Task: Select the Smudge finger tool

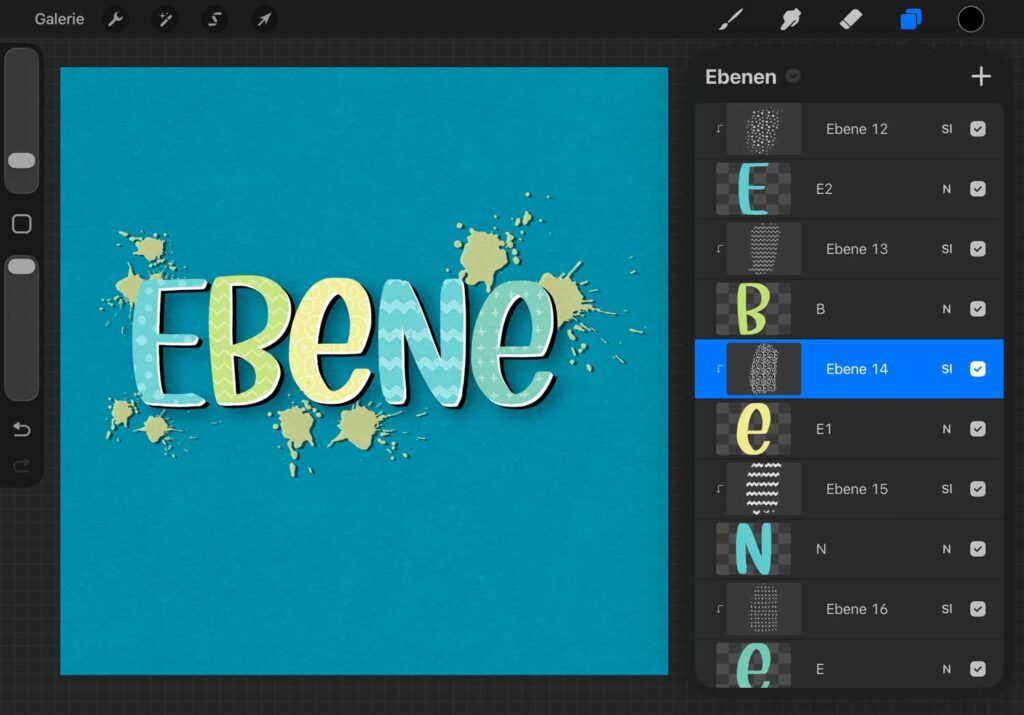Action: (790, 19)
